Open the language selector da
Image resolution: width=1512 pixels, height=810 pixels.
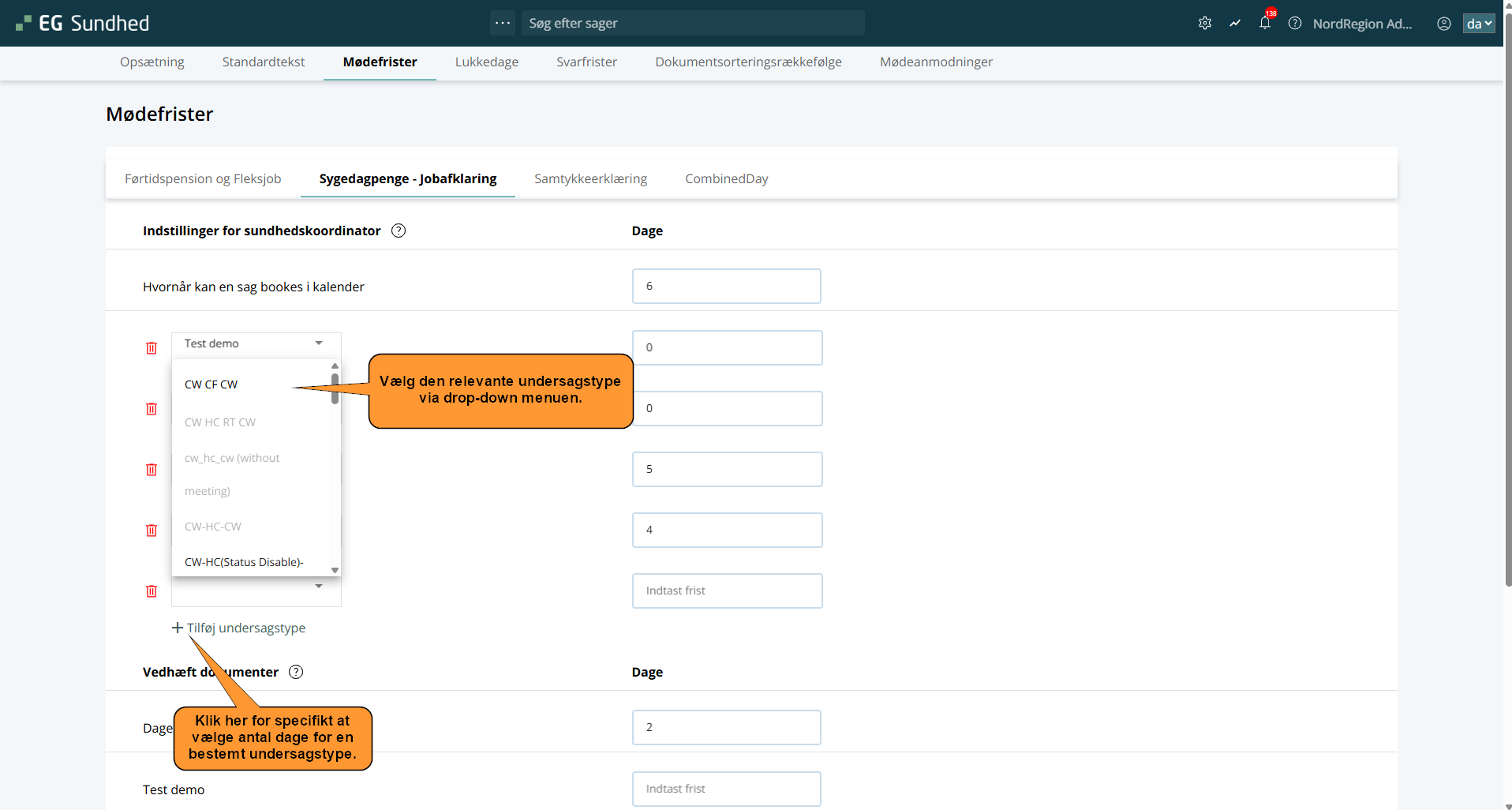[1479, 23]
